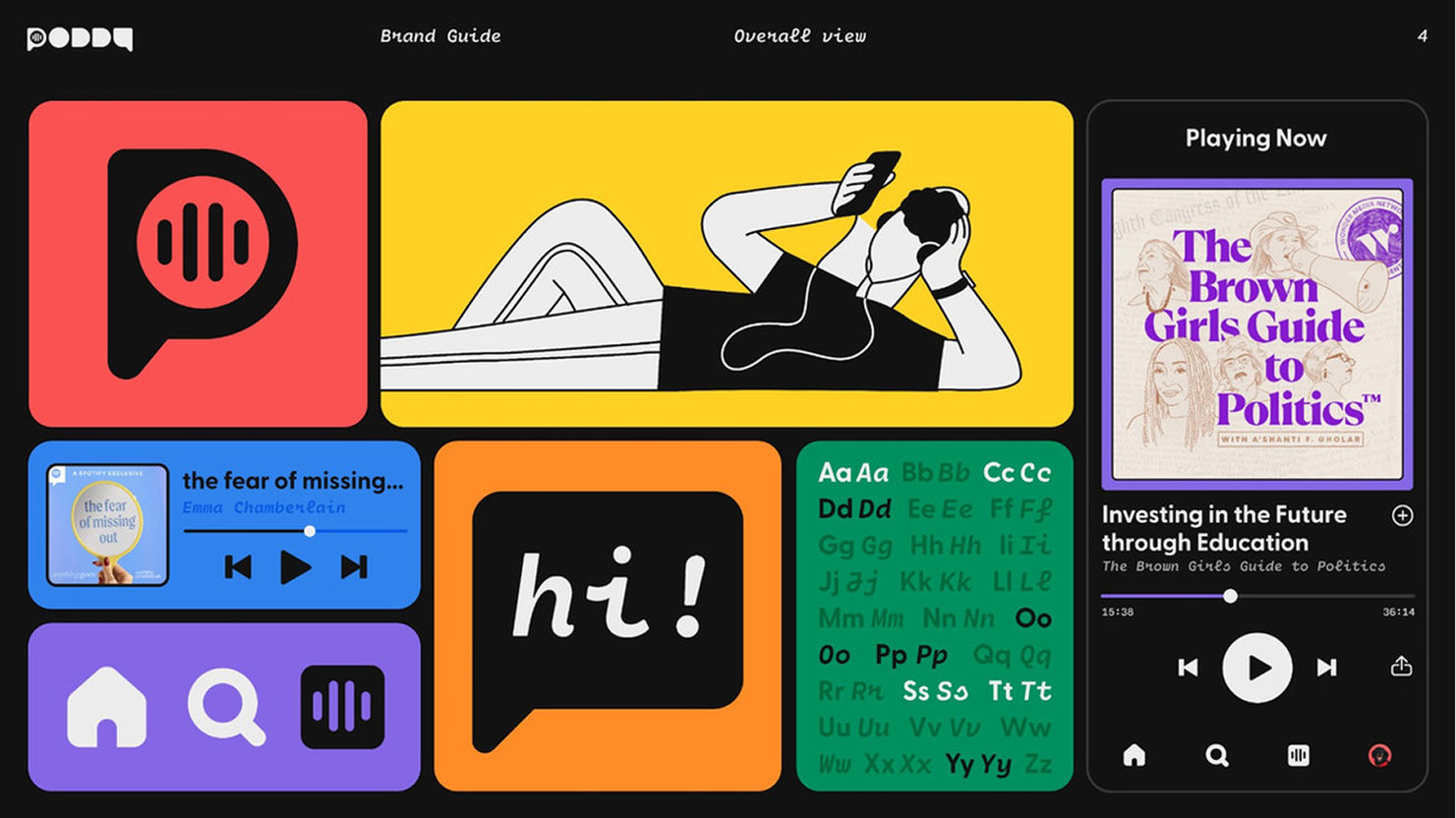Open The Brown Girls Guide to Politics cover

click(1257, 334)
